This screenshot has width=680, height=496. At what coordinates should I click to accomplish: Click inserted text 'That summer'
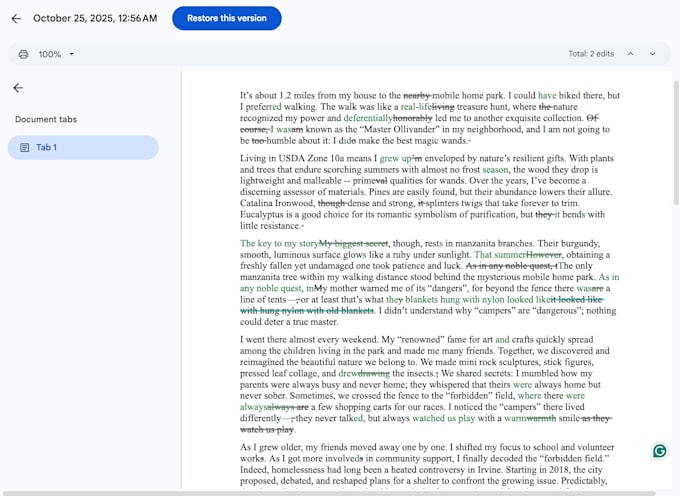point(500,255)
